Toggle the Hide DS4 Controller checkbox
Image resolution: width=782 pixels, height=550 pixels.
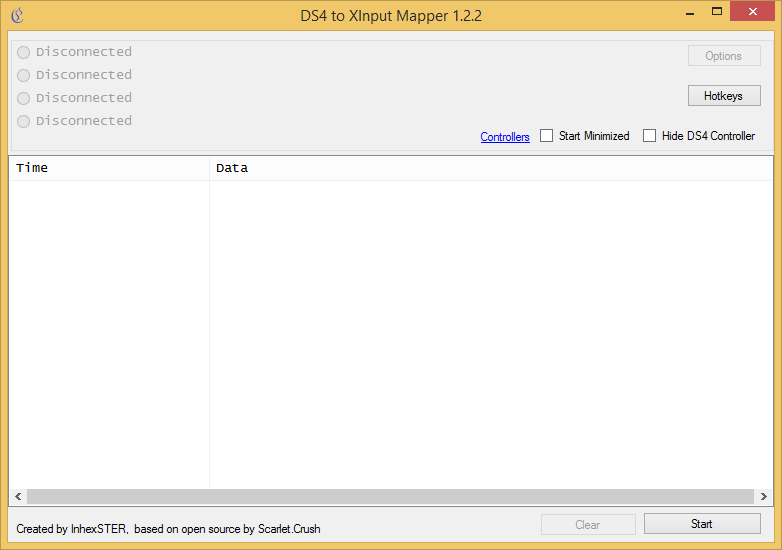coord(649,136)
